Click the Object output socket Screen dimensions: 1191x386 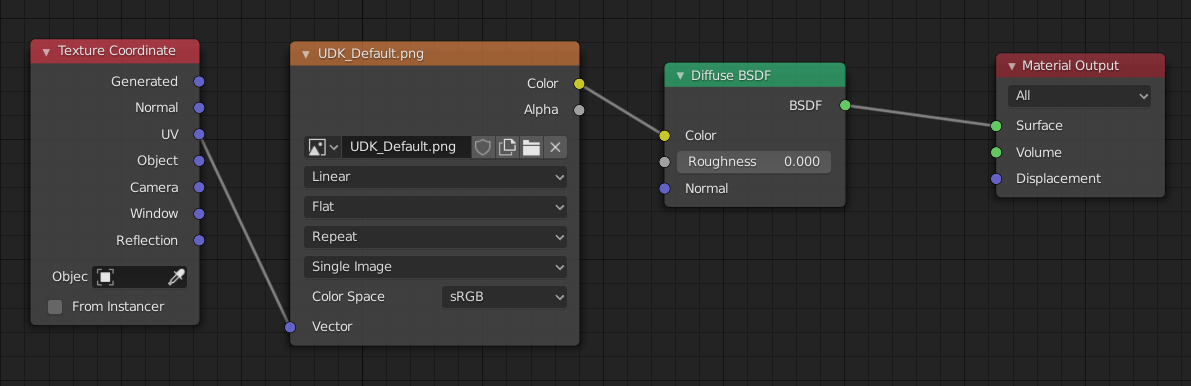[x=199, y=161]
